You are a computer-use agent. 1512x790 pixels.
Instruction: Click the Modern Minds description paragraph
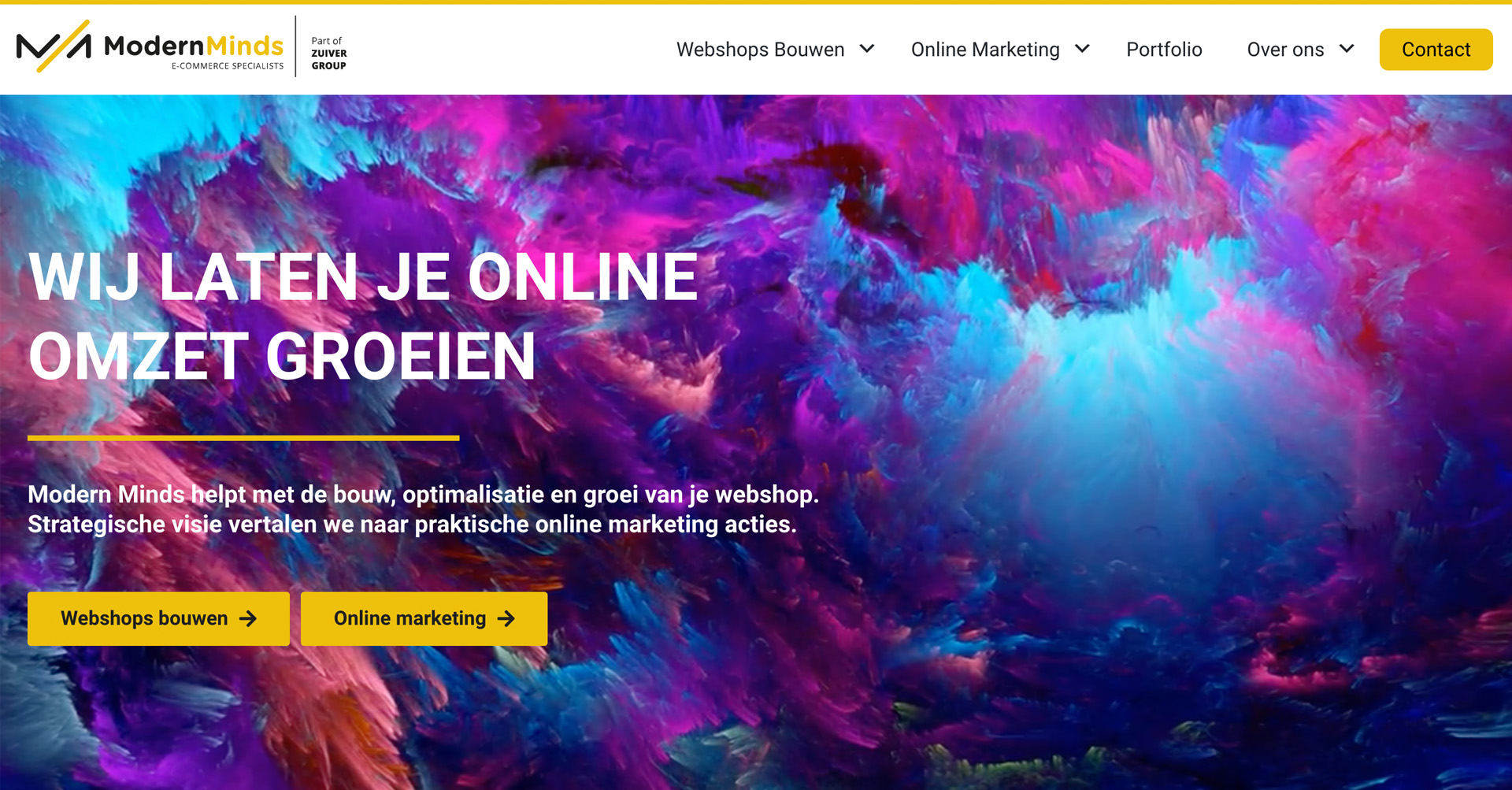click(424, 509)
